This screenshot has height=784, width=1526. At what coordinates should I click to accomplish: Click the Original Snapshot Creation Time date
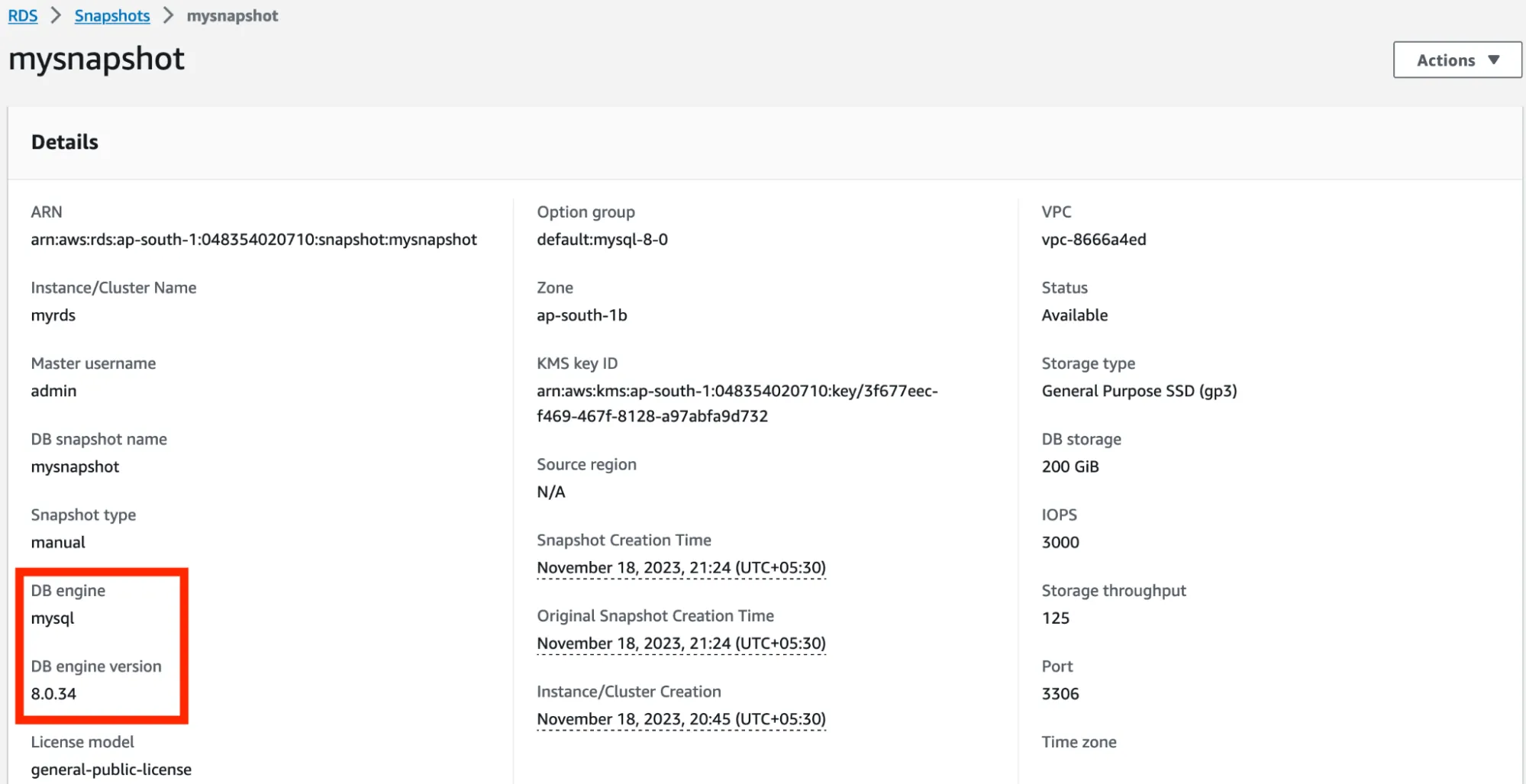click(679, 643)
